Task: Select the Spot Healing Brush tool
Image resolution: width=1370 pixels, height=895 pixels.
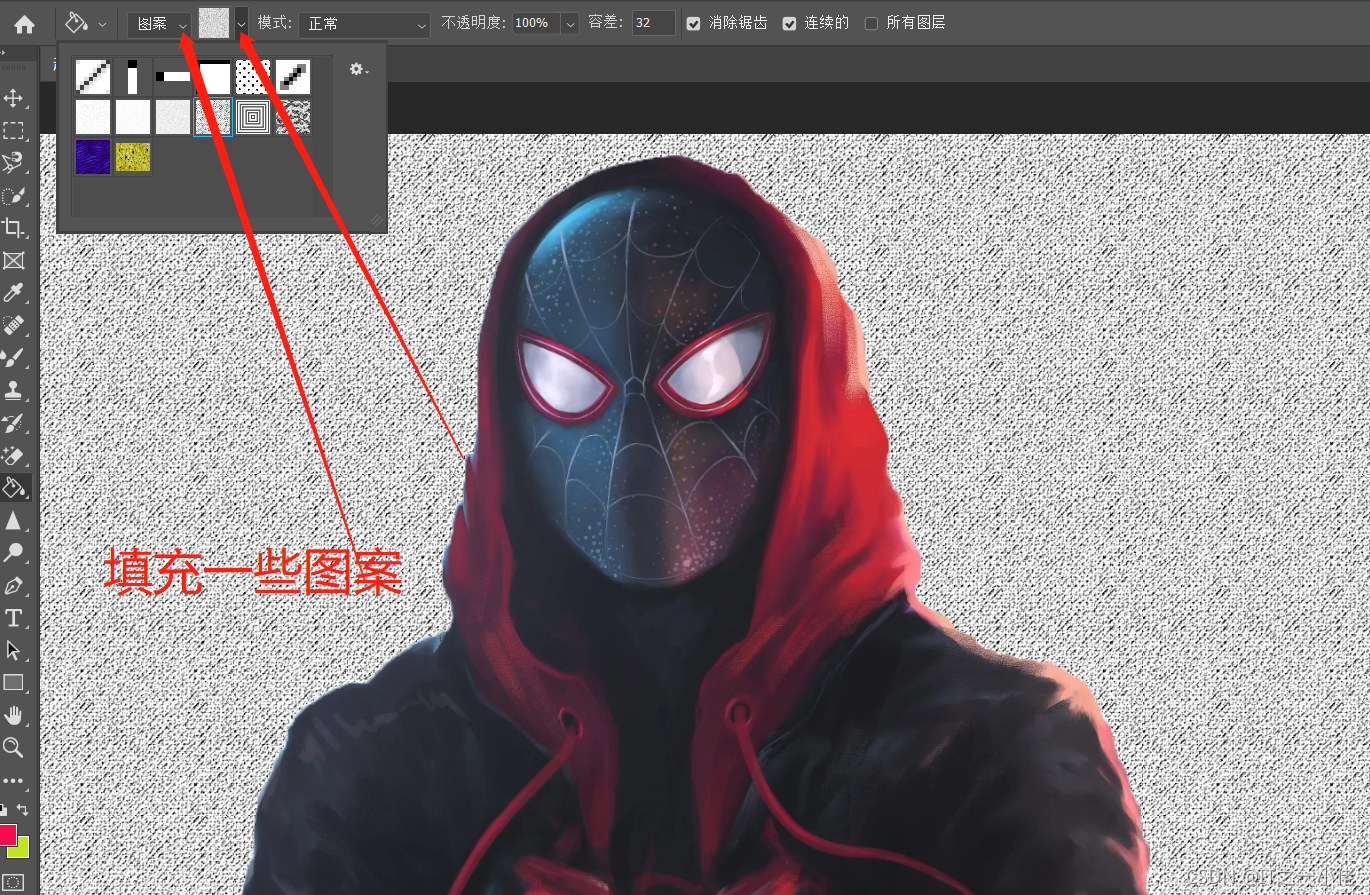Action: 13,326
